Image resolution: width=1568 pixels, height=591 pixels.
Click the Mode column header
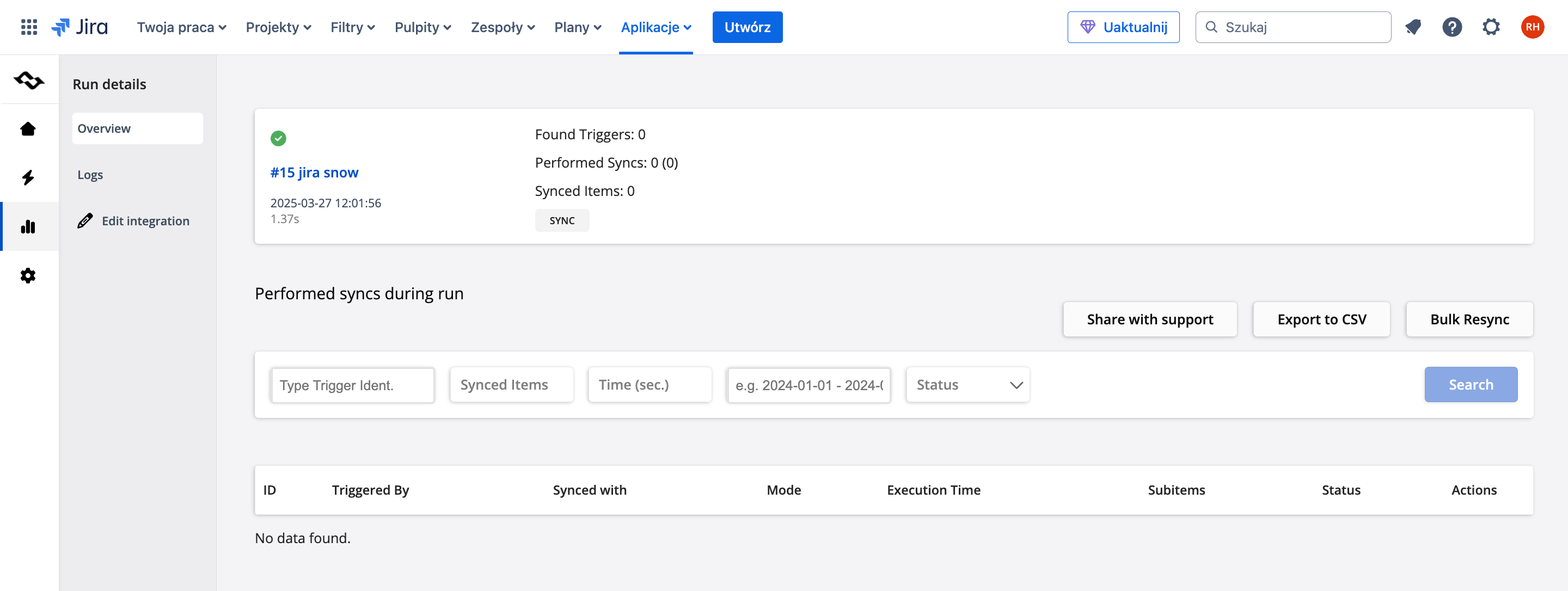[783, 490]
